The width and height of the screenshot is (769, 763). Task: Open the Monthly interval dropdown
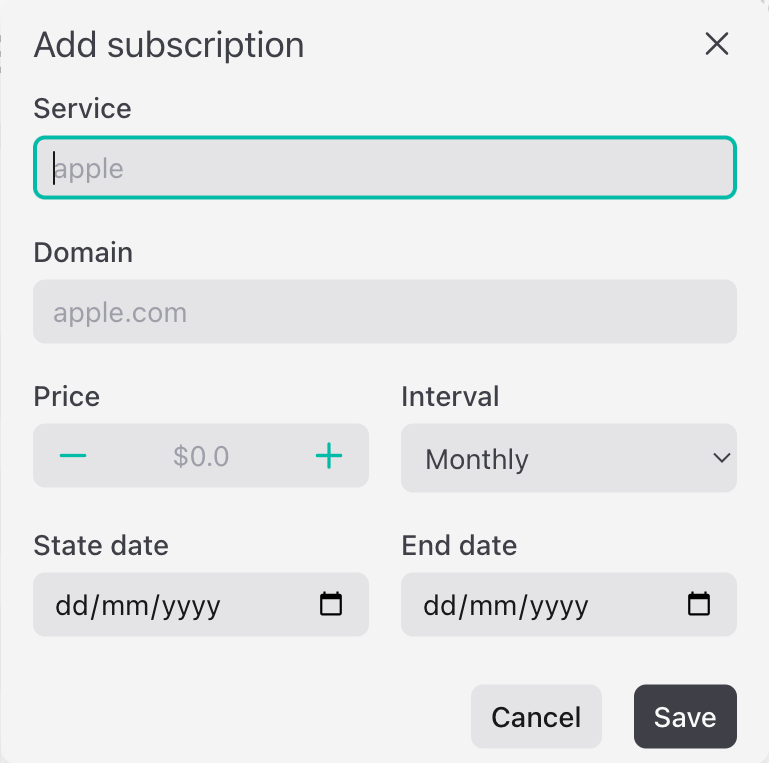pyautogui.click(x=569, y=458)
